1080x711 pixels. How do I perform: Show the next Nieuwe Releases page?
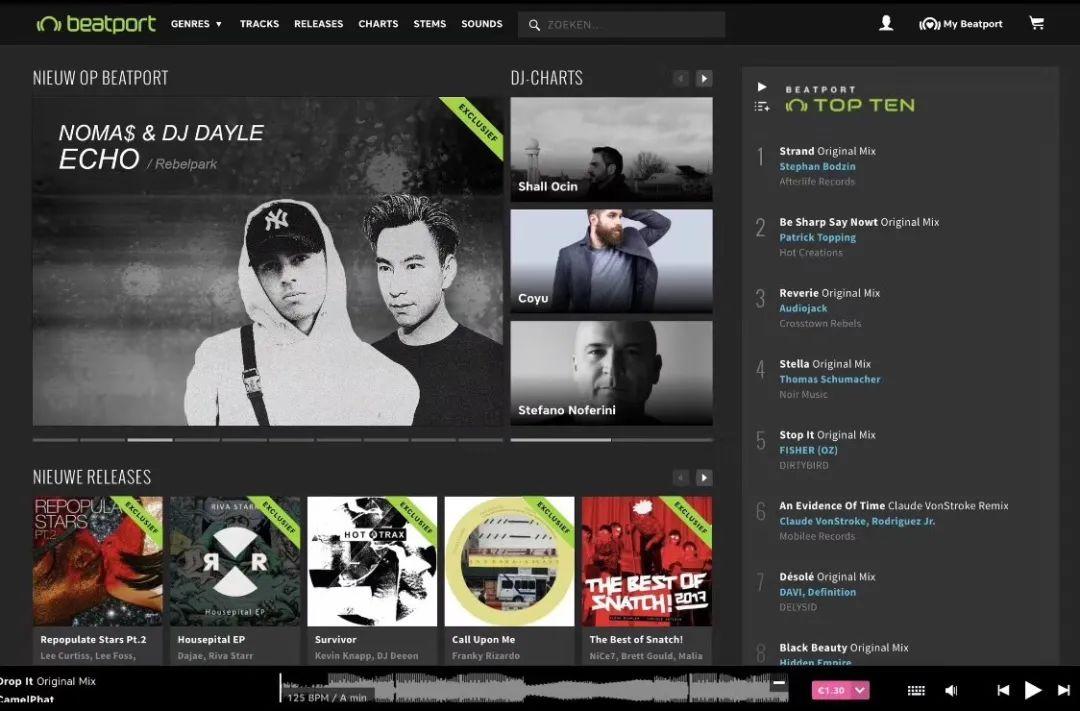click(x=703, y=477)
